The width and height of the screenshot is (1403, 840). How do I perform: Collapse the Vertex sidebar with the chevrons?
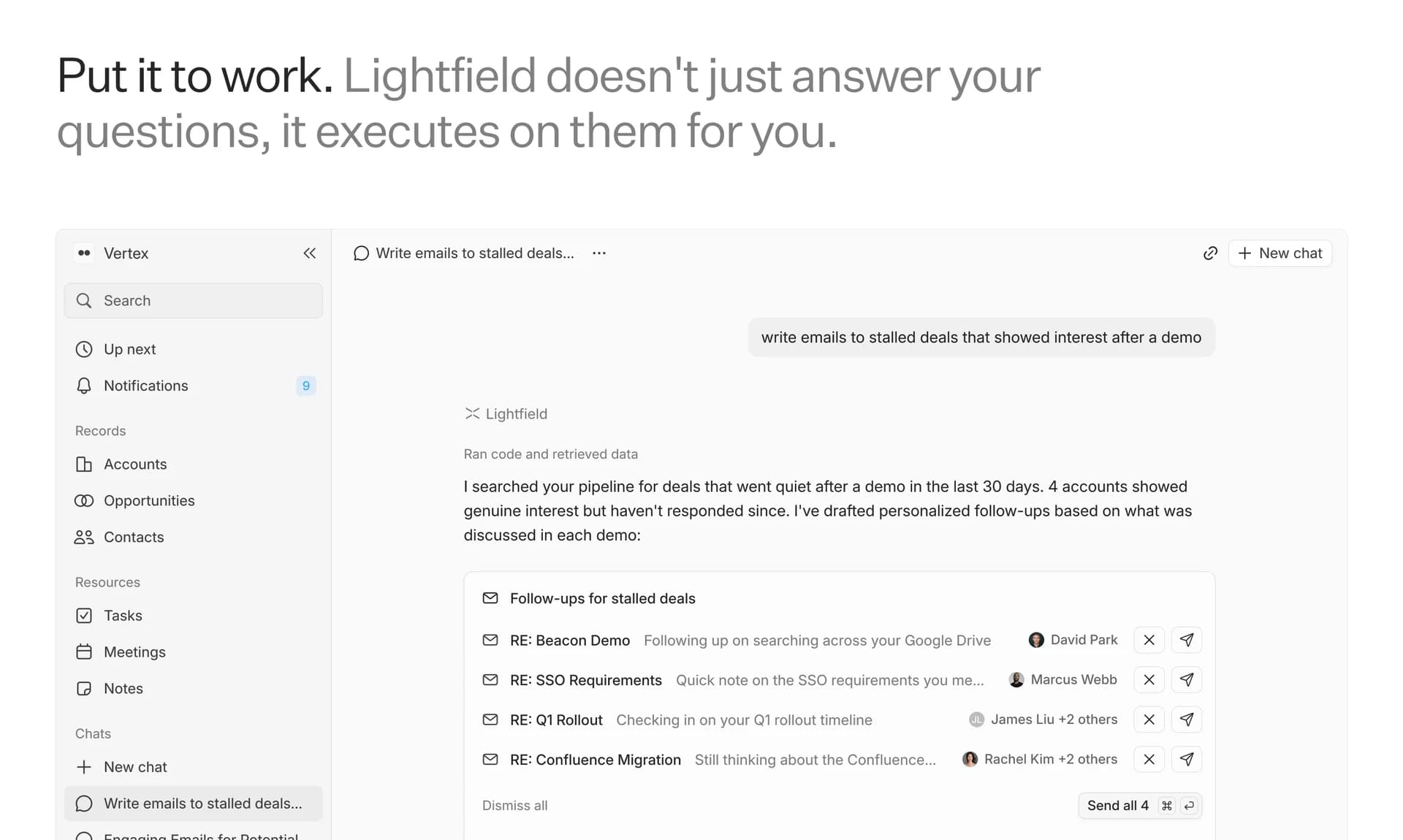tap(309, 253)
